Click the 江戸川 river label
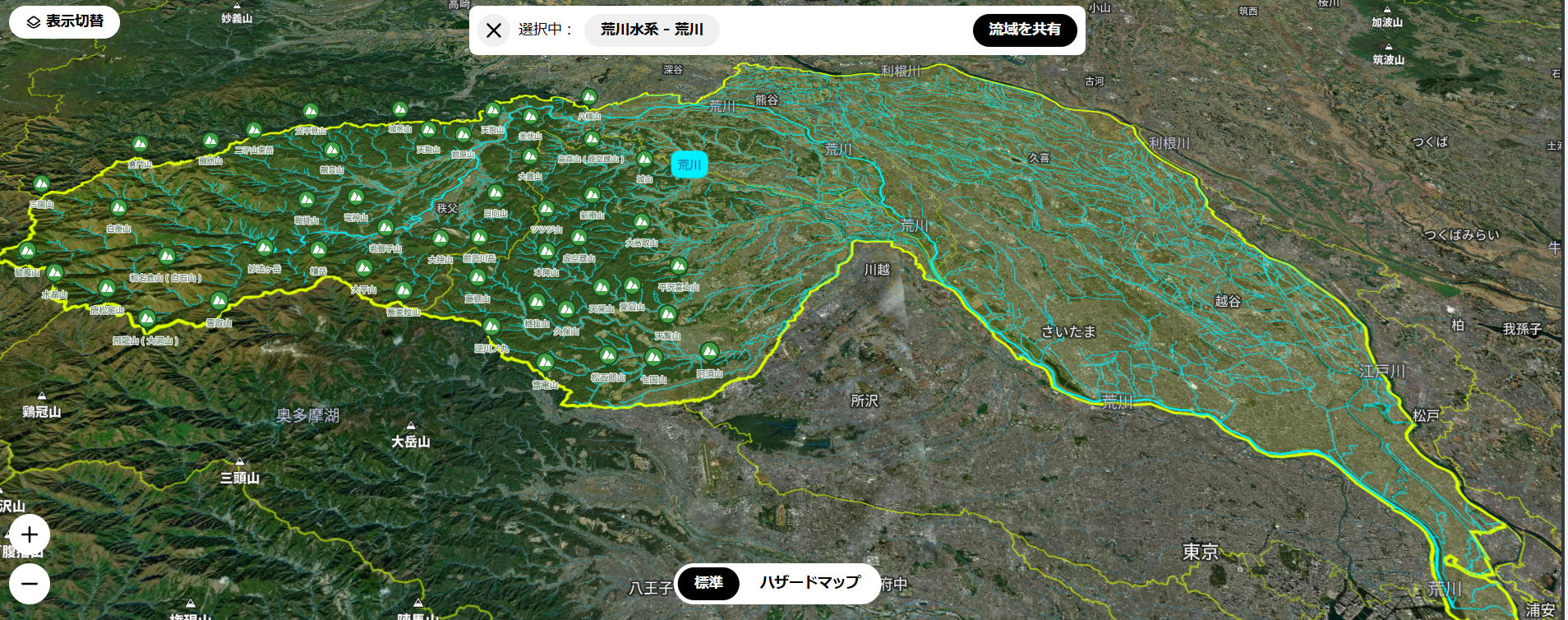This screenshot has width=1568, height=620. pyautogui.click(x=1382, y=372)
